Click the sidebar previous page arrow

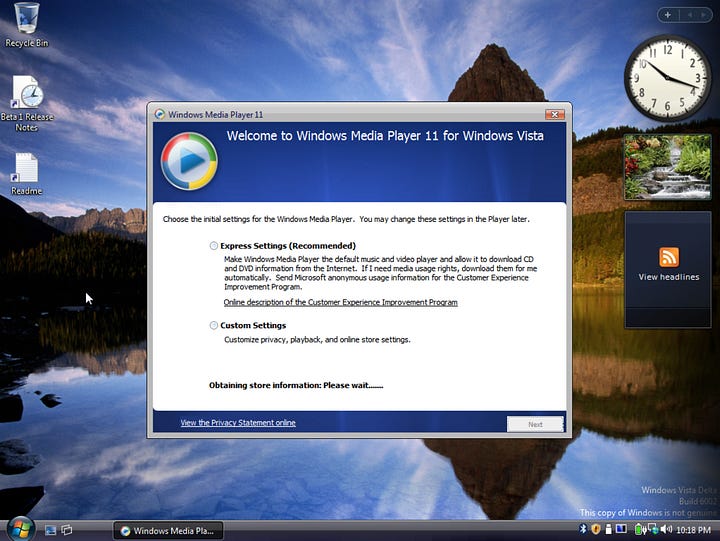(689, 15)
